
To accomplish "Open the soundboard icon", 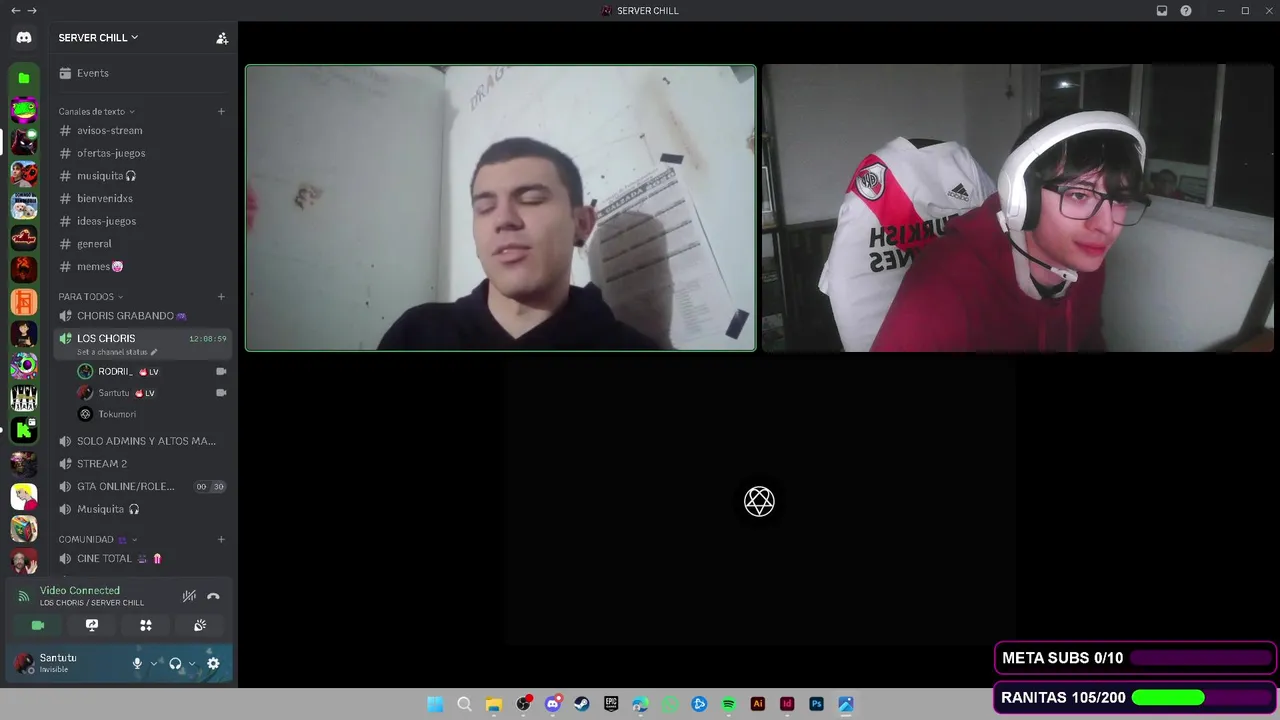I will [200, 625].
